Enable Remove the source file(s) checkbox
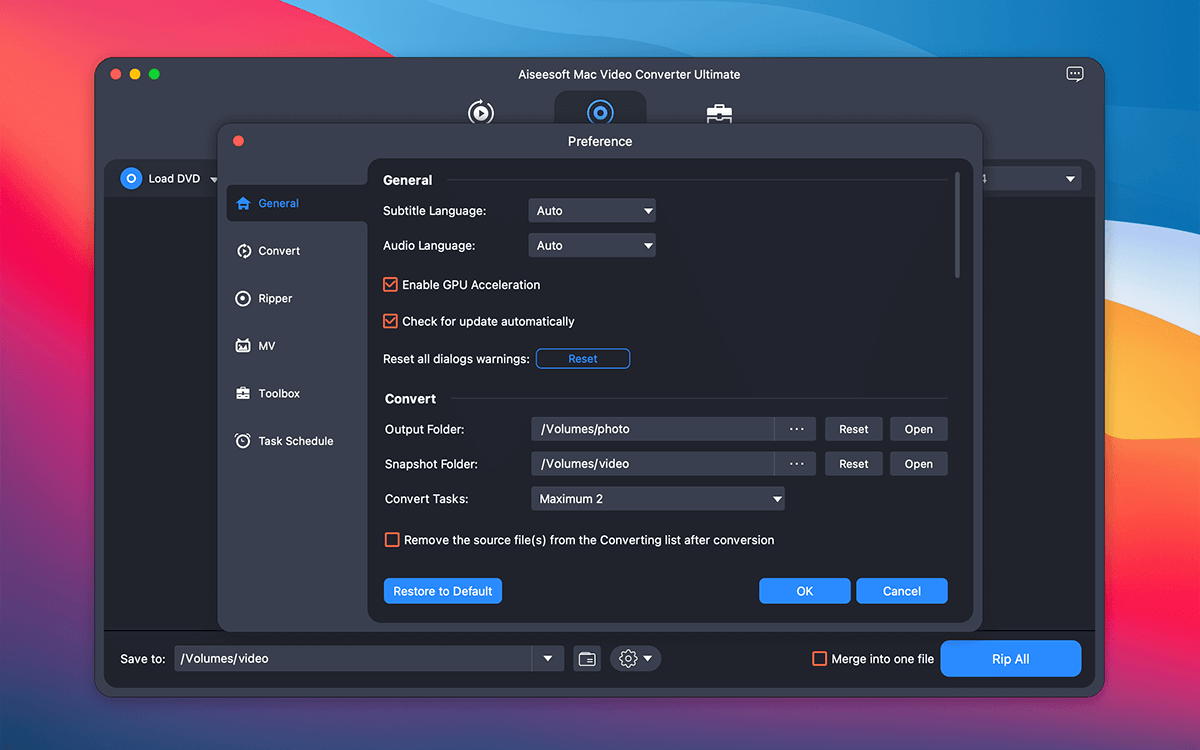 [x=392, y=540]
